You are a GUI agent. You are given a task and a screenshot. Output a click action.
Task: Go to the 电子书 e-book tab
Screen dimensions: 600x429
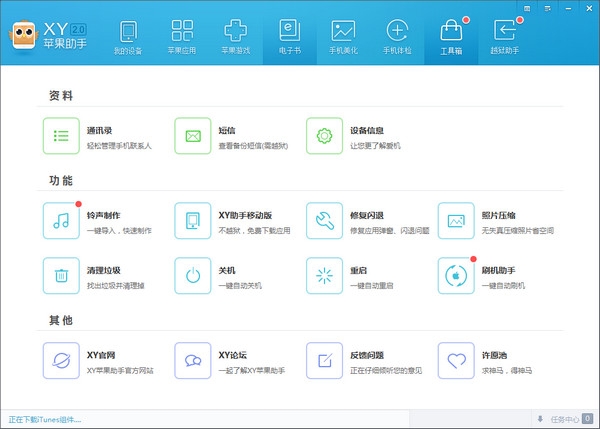click(290, 38)
